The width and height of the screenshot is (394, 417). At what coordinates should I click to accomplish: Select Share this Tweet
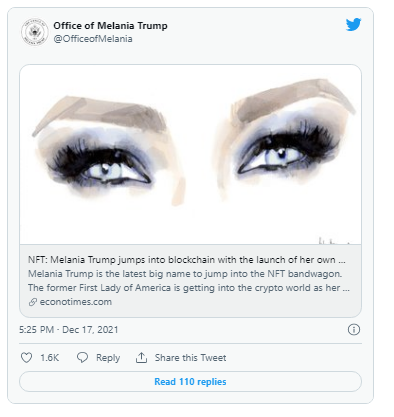[x=190, y=358]
